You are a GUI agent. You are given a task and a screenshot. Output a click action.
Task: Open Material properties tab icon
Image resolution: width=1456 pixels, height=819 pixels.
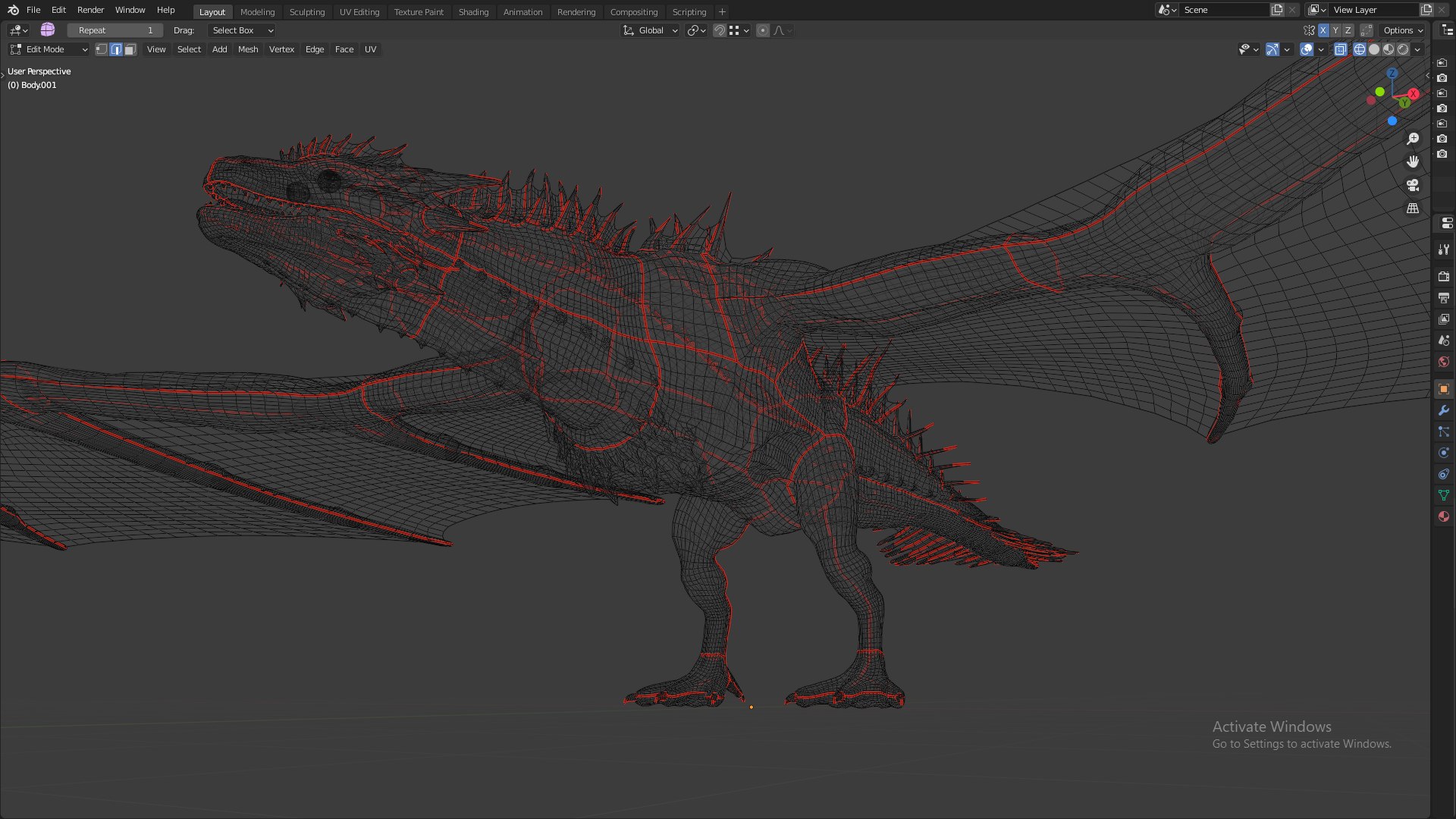pyautogui.click(x=1444, y=516)
